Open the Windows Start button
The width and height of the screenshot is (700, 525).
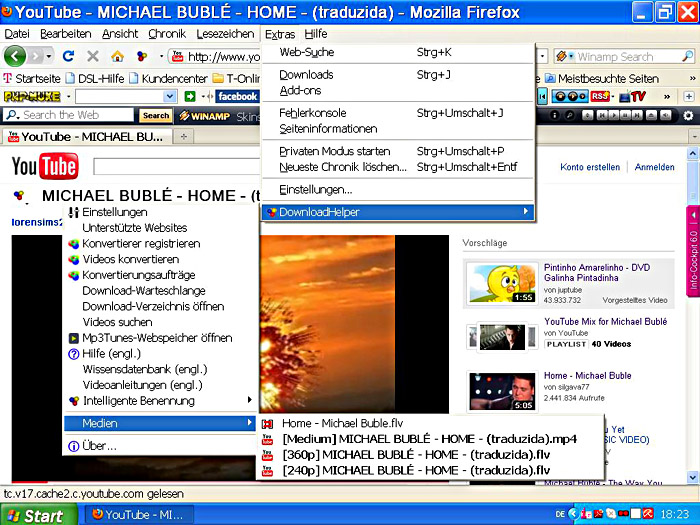pyautogui.click(x=38, y=515)
